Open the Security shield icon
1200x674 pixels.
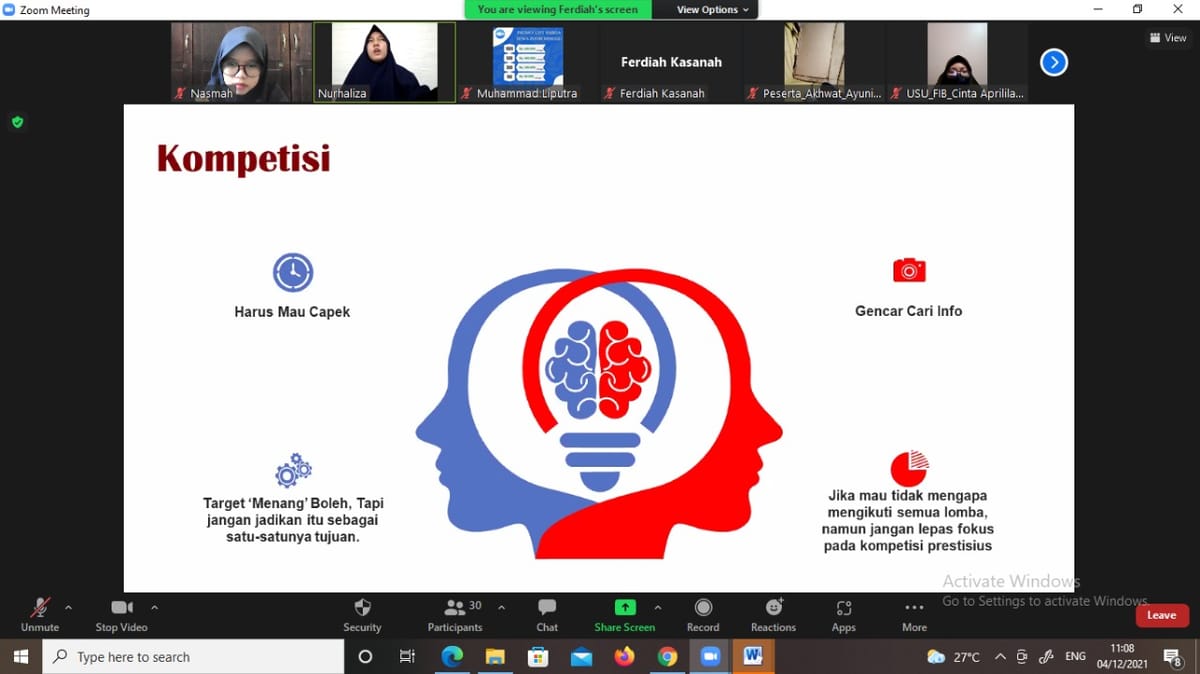362,609
